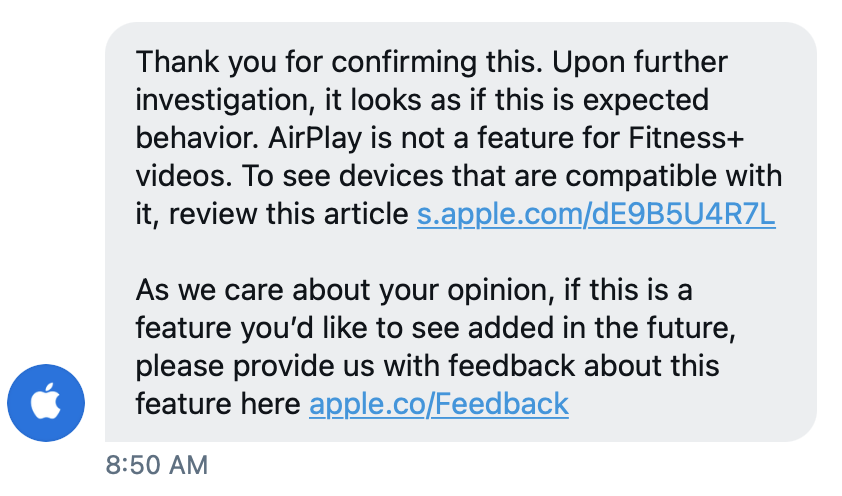The image size is (842, 496).
Task: Click the "investigation," word in the message
Action: (x=226, y=101)
